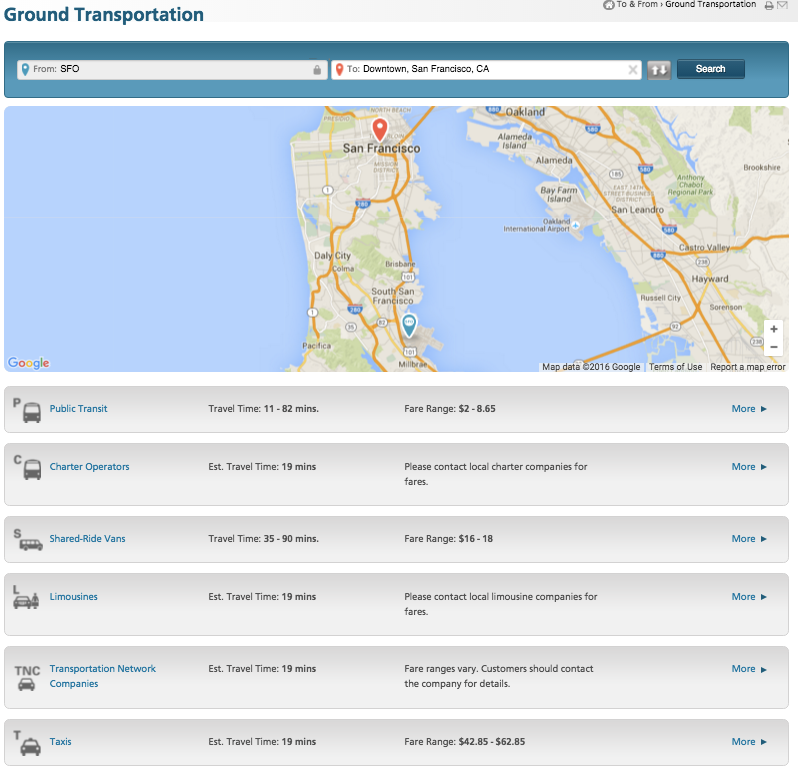Click the To & From breadcrumb link

[x=637, y=5]
